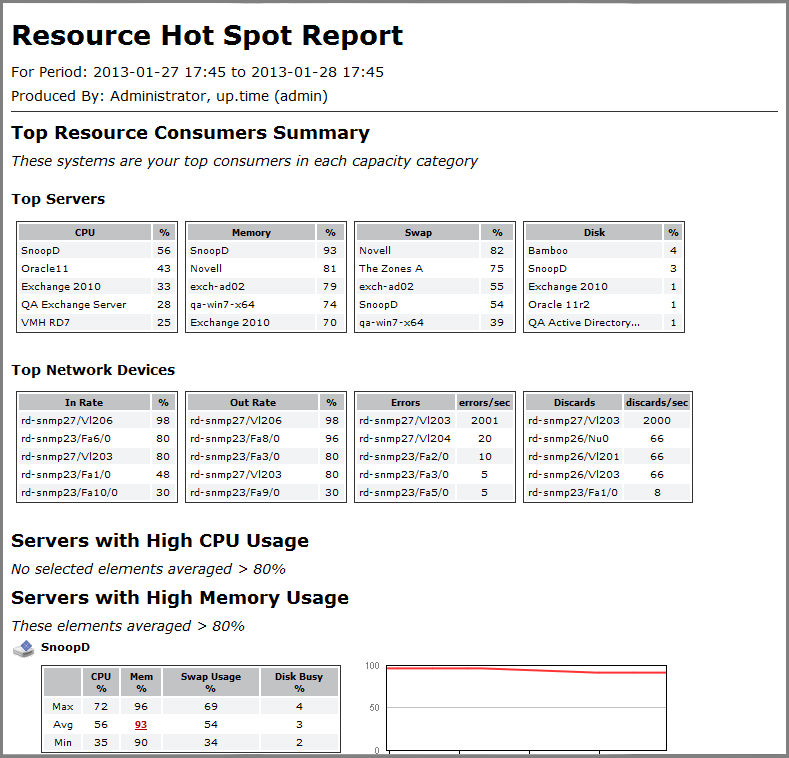Image resolution: width=789 pixels, height=758 pixels.
Task: Click SnoopD in the CPU table
Action: tap(39, 251)
